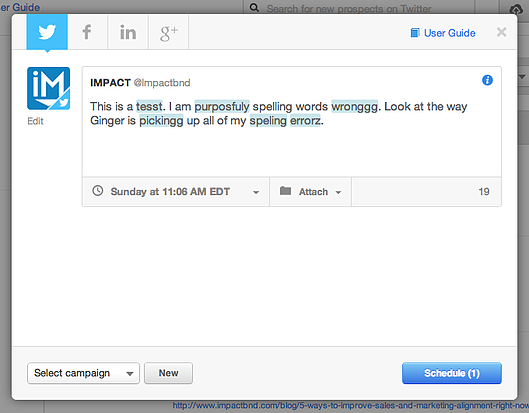Click the misspelled word tesst
The height and width of the screenshot is (413, 529).
(x=149, y=107)
